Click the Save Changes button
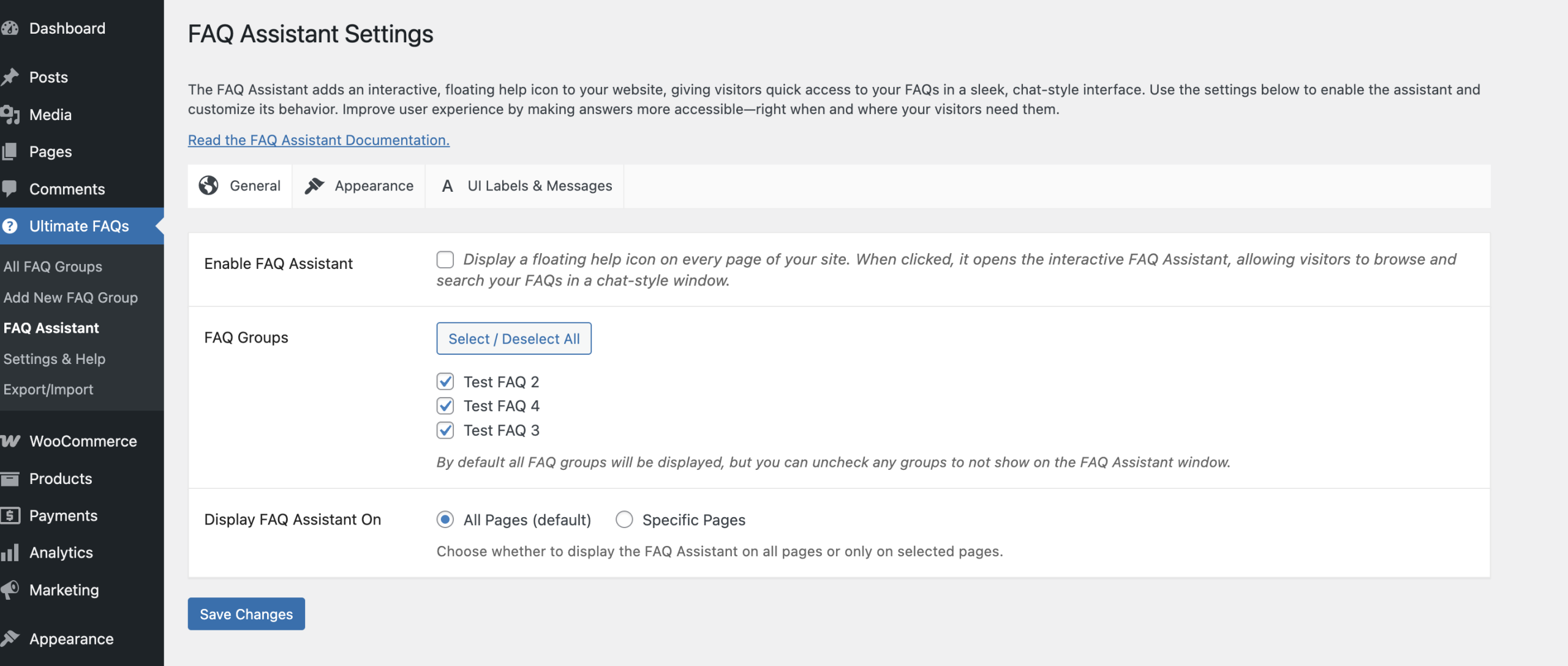The height and width of the screenshot is (666, 1568). (x=246, y=614)
